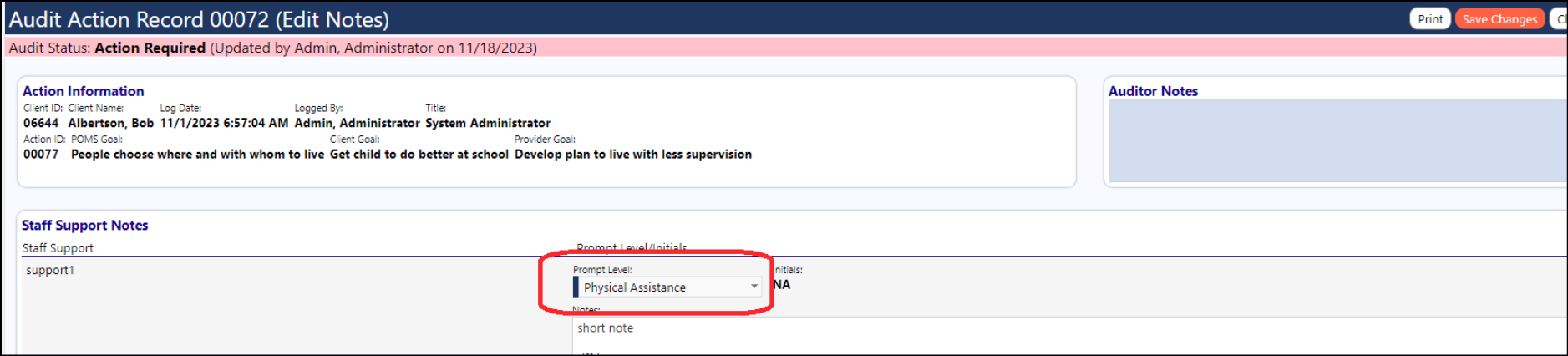Click the Action Required audit status
This screenshot has width=1568, height=356.
point(150,48)
